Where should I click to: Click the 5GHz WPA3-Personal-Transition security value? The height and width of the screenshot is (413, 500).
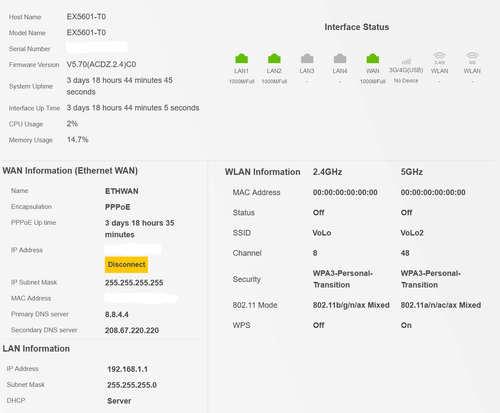point(431,279)
